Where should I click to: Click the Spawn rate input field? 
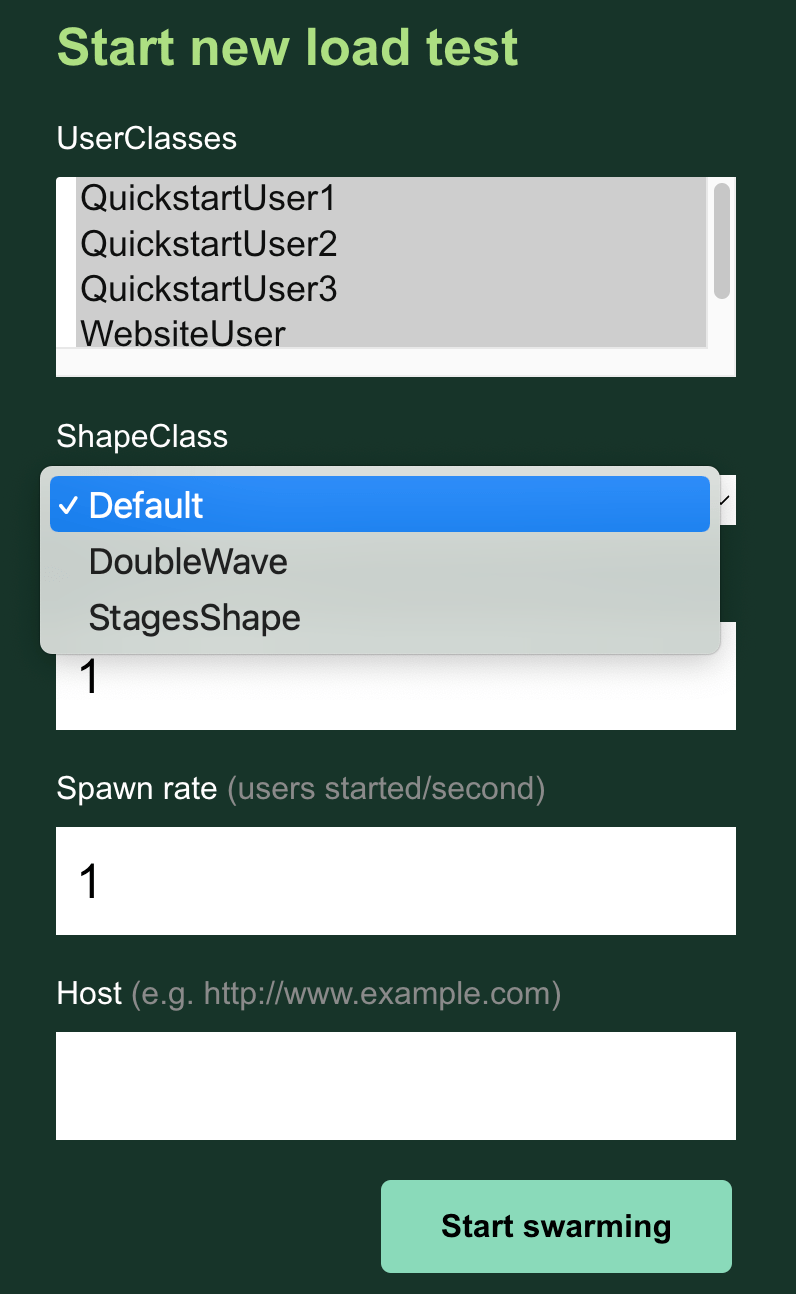point(396,881)
